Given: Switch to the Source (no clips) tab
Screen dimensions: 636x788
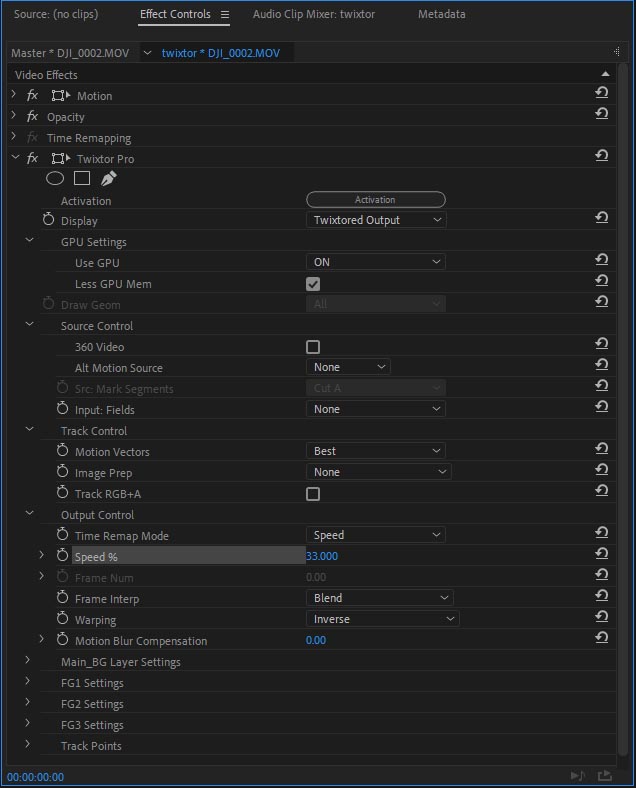Looking at the screenshot, I should pos(56,14).
